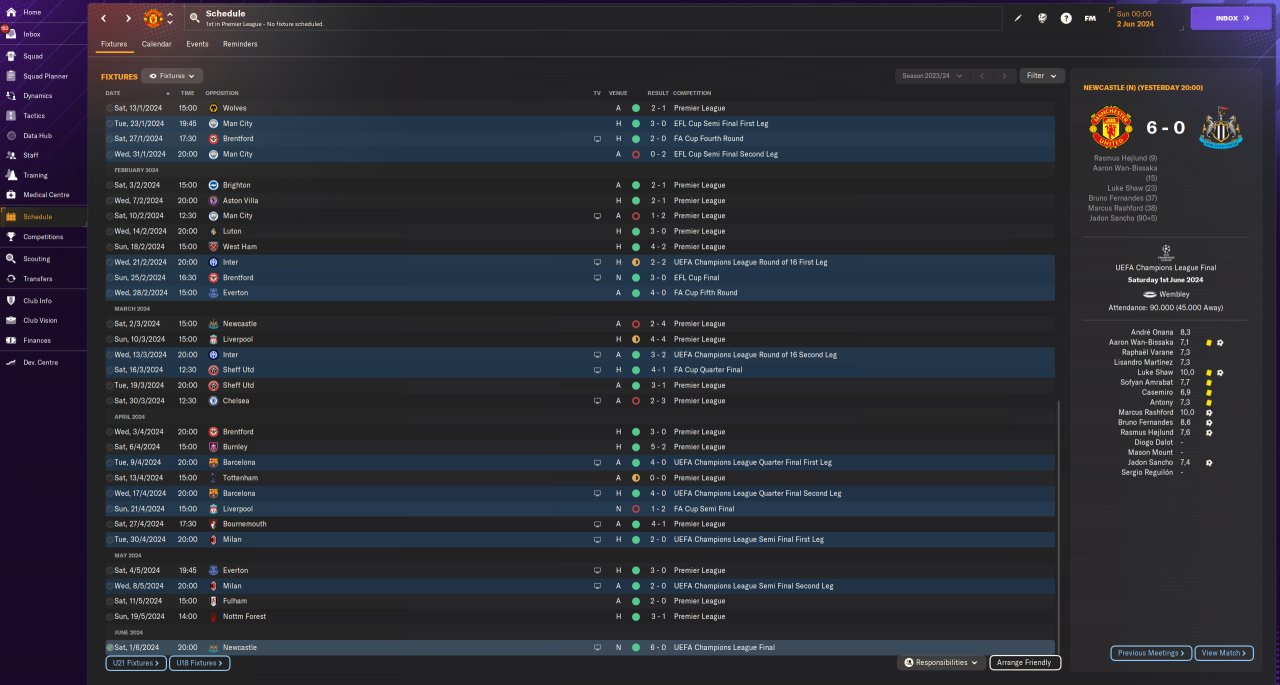1280x685 pixels.
Task: Open the Dynamics section
Action: pos(37,96)
